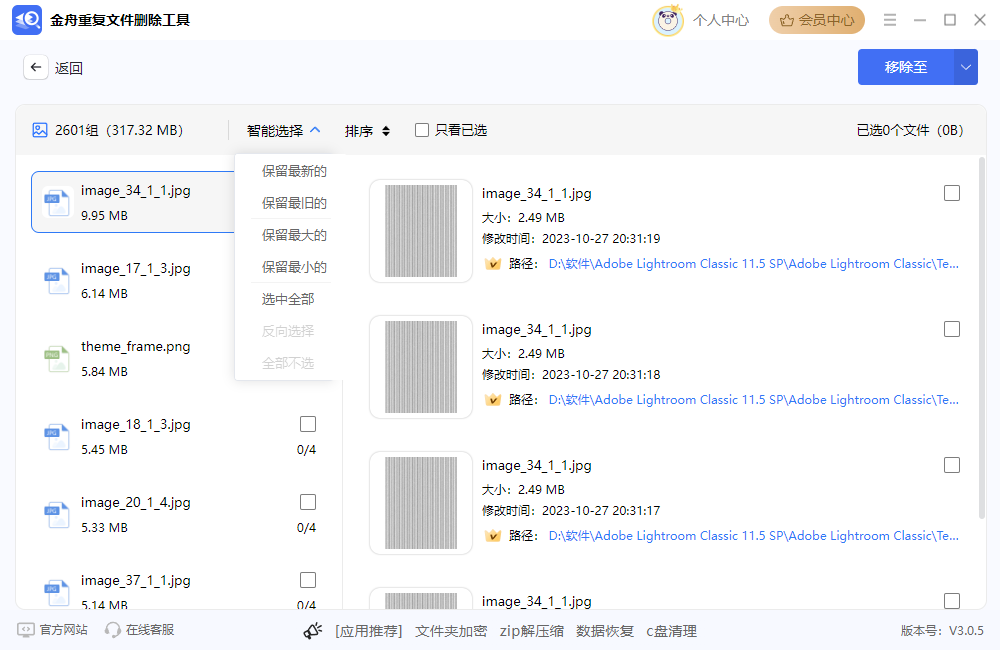Image resolution: width=1000 pixels, height=650 pixels.
Task: Open the path link of file modified 20:31:17
Action: coord(754,535)
